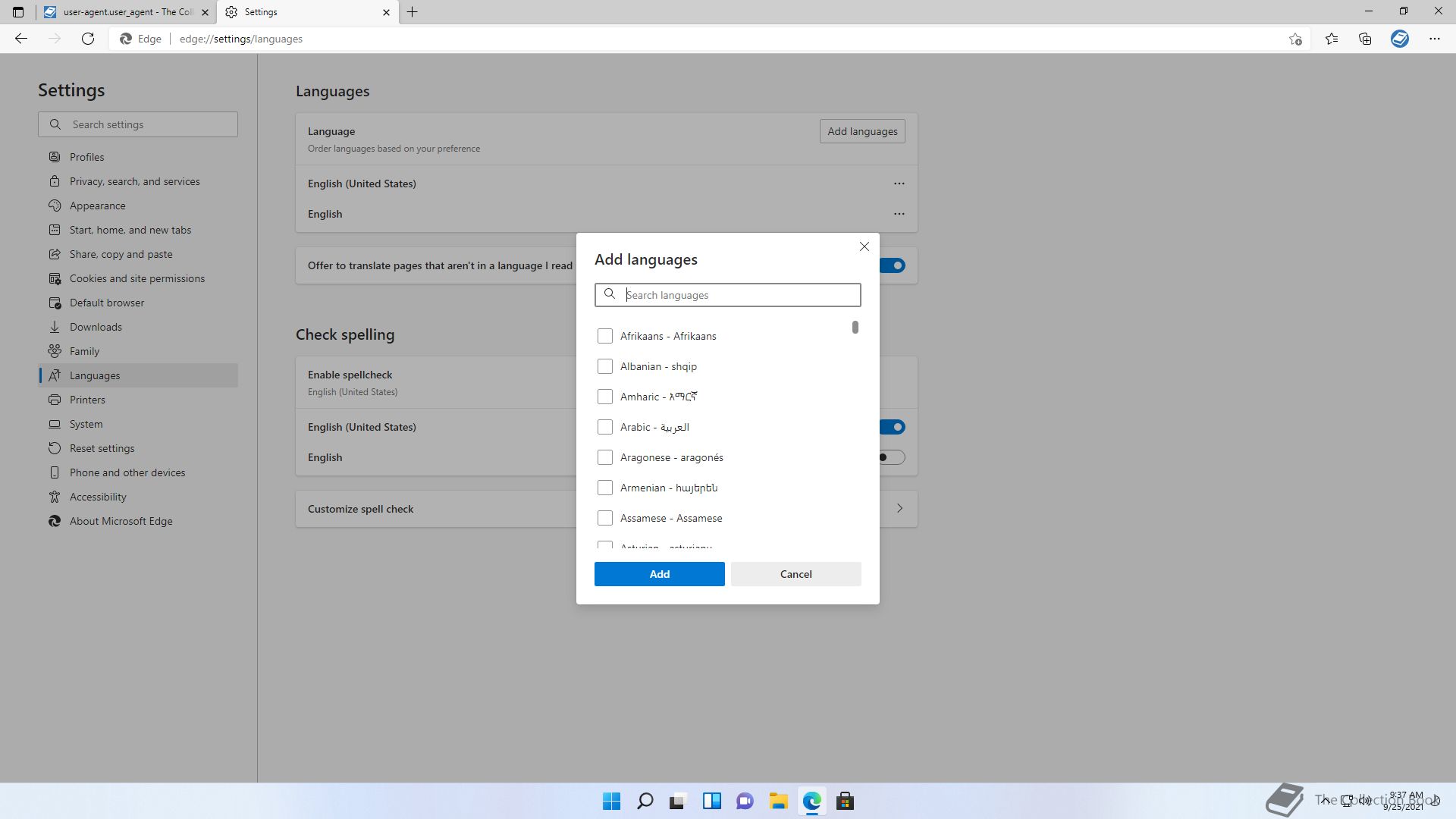The image size is (1456, 819).
Task: Click the Add languages button
Action: pos(862,131)
